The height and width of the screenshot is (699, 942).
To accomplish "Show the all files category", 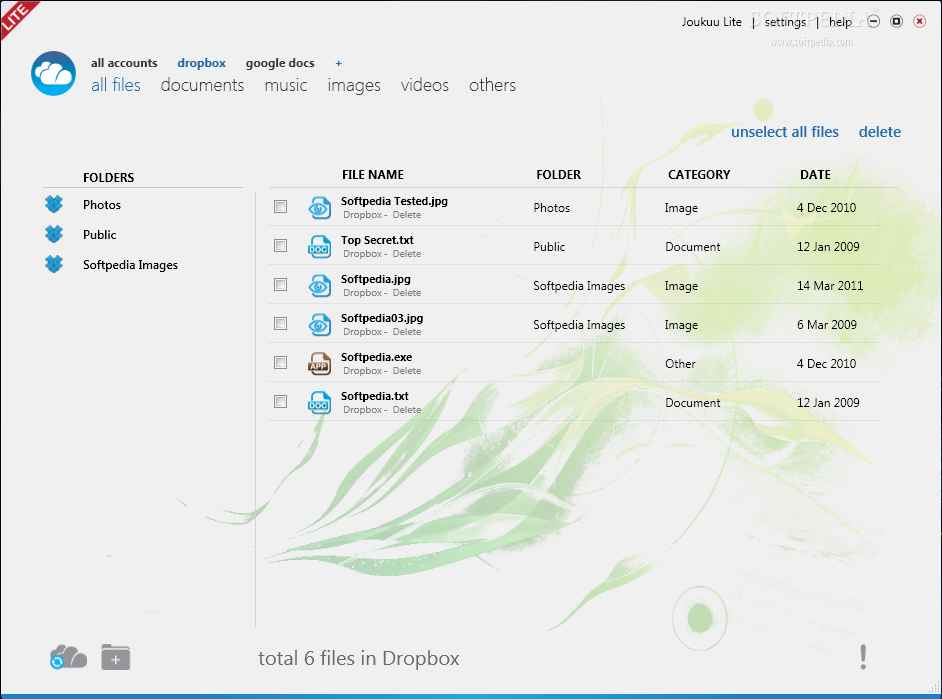I will point(116,85).
